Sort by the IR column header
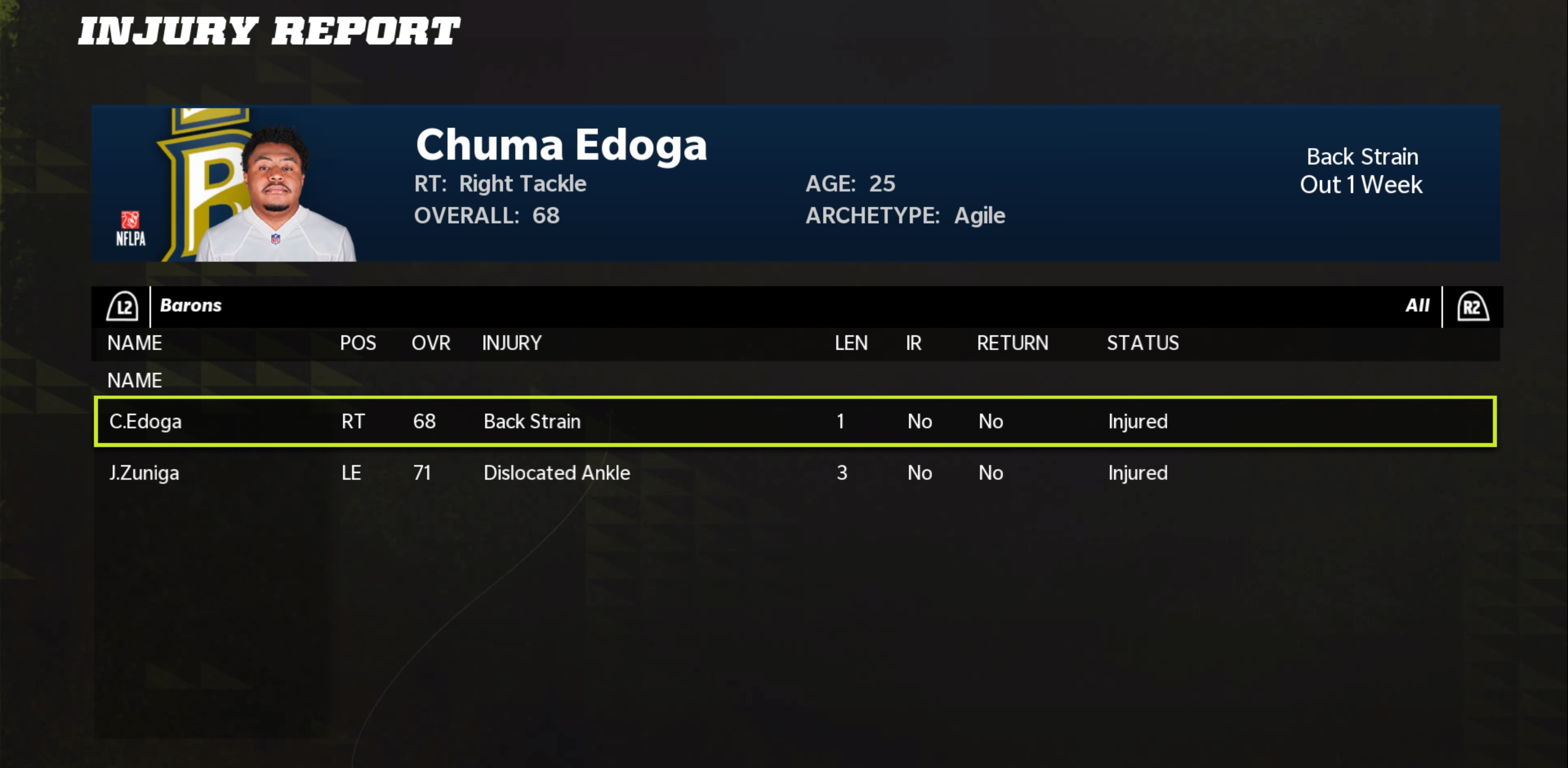This screenshot has width=1568, height=768. (913, 343)
